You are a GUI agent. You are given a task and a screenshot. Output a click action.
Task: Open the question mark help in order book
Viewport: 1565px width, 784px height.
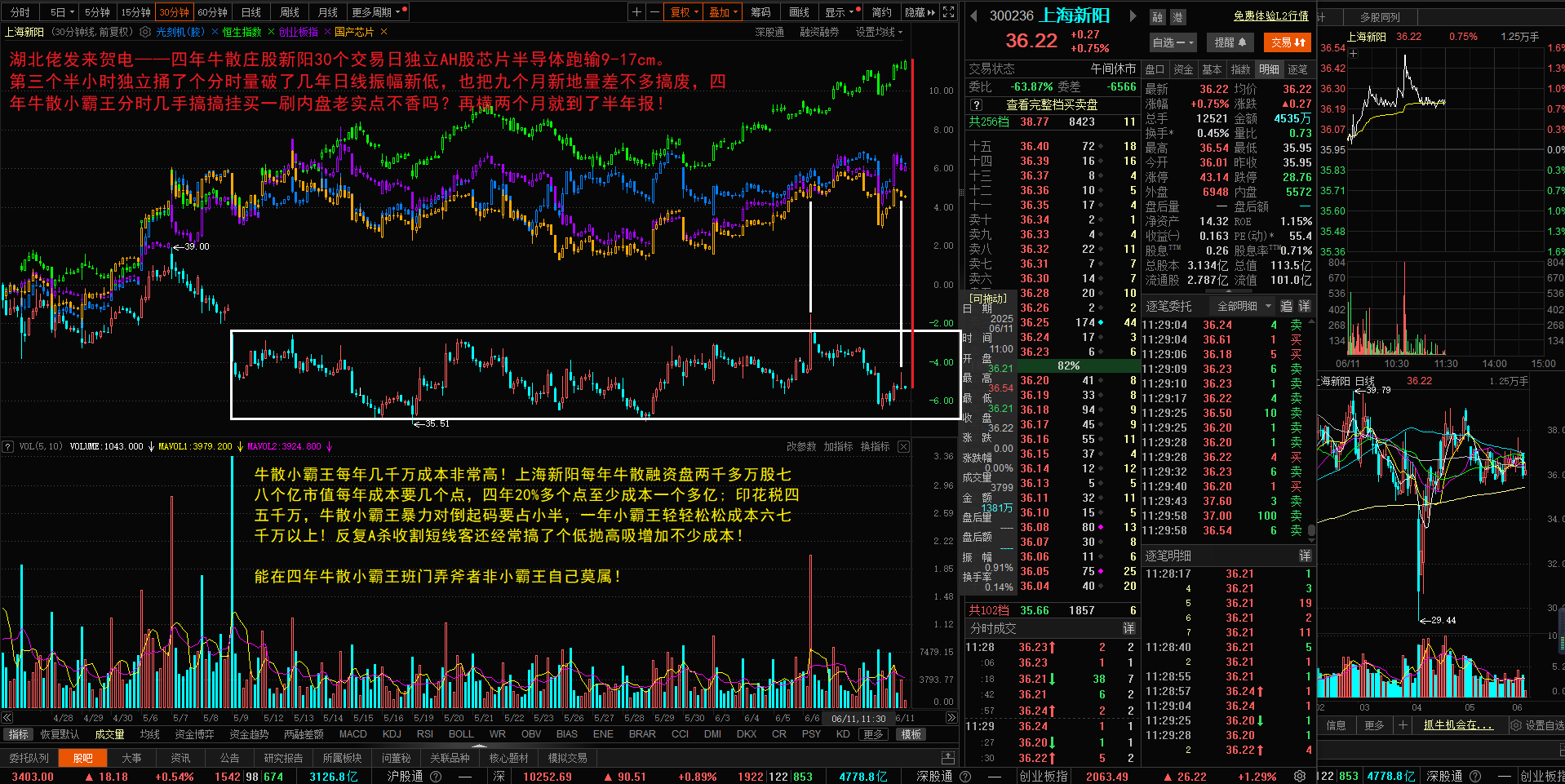(975, 104)
